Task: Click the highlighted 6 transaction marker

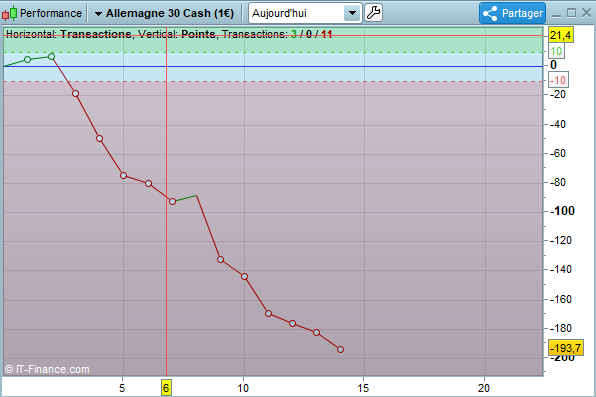Action: click(x=166, y=388)
